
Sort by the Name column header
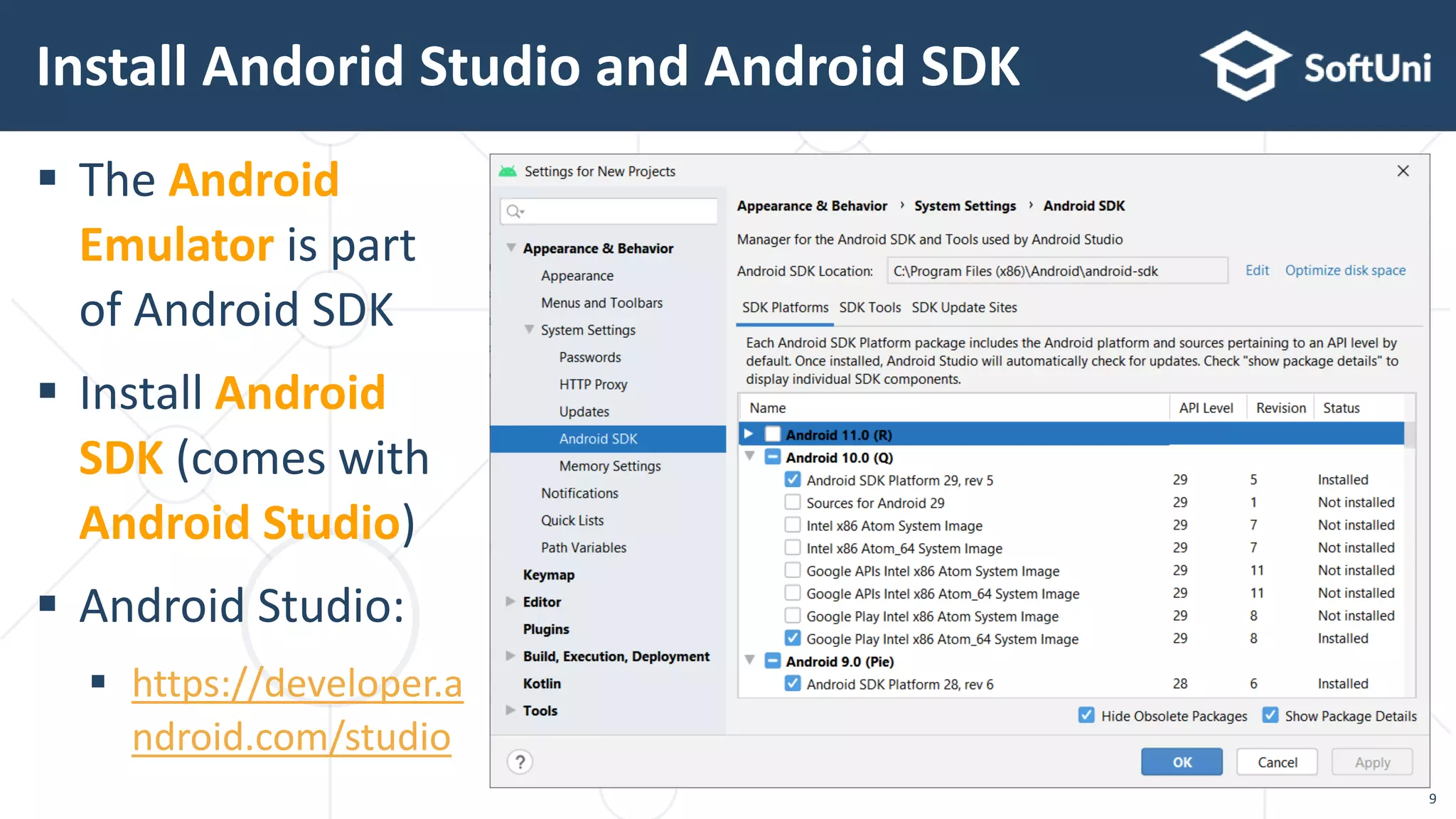pyautogui.click(x=954, y=408)
